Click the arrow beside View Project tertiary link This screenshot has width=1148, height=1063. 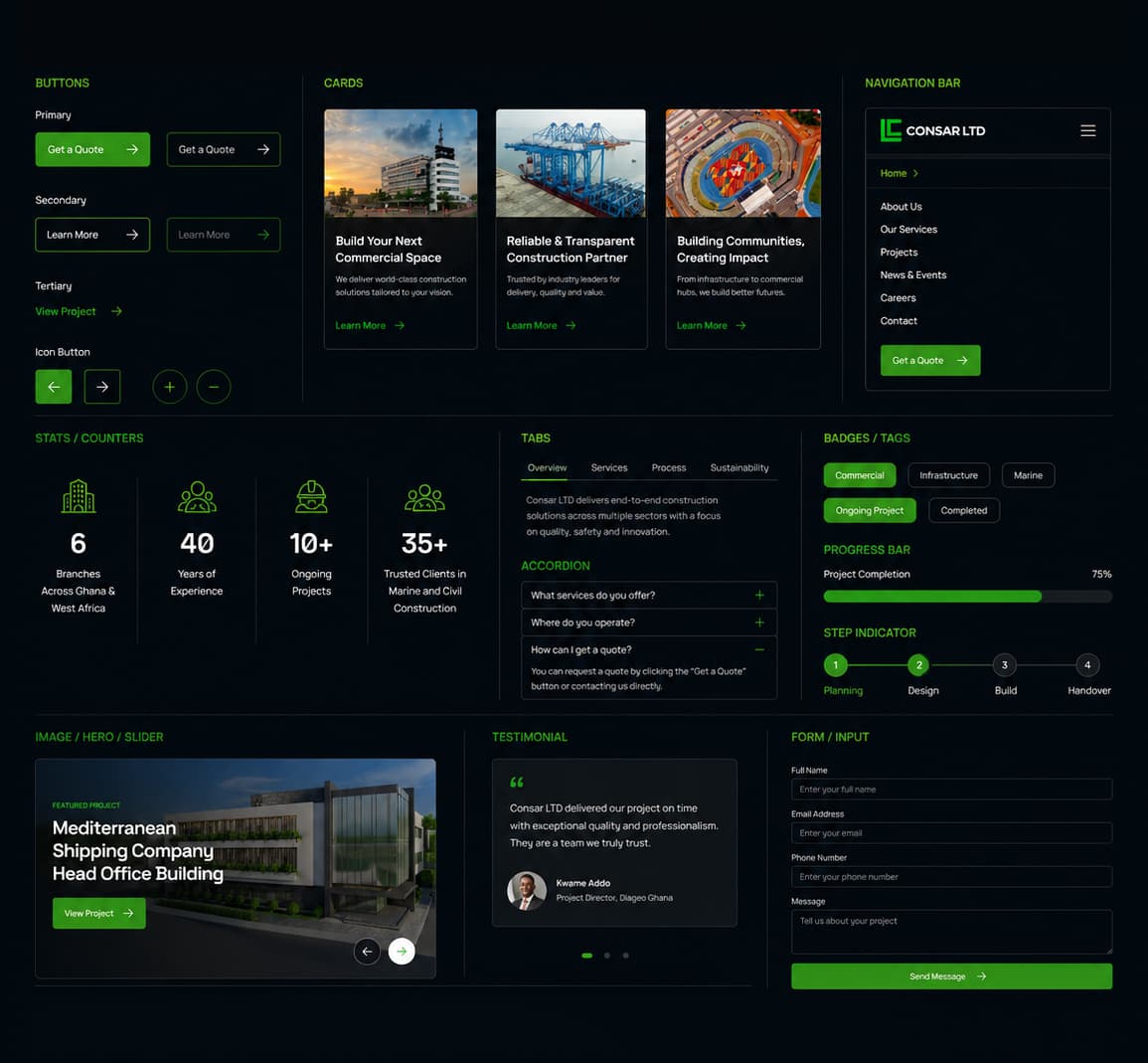point(116,311)
